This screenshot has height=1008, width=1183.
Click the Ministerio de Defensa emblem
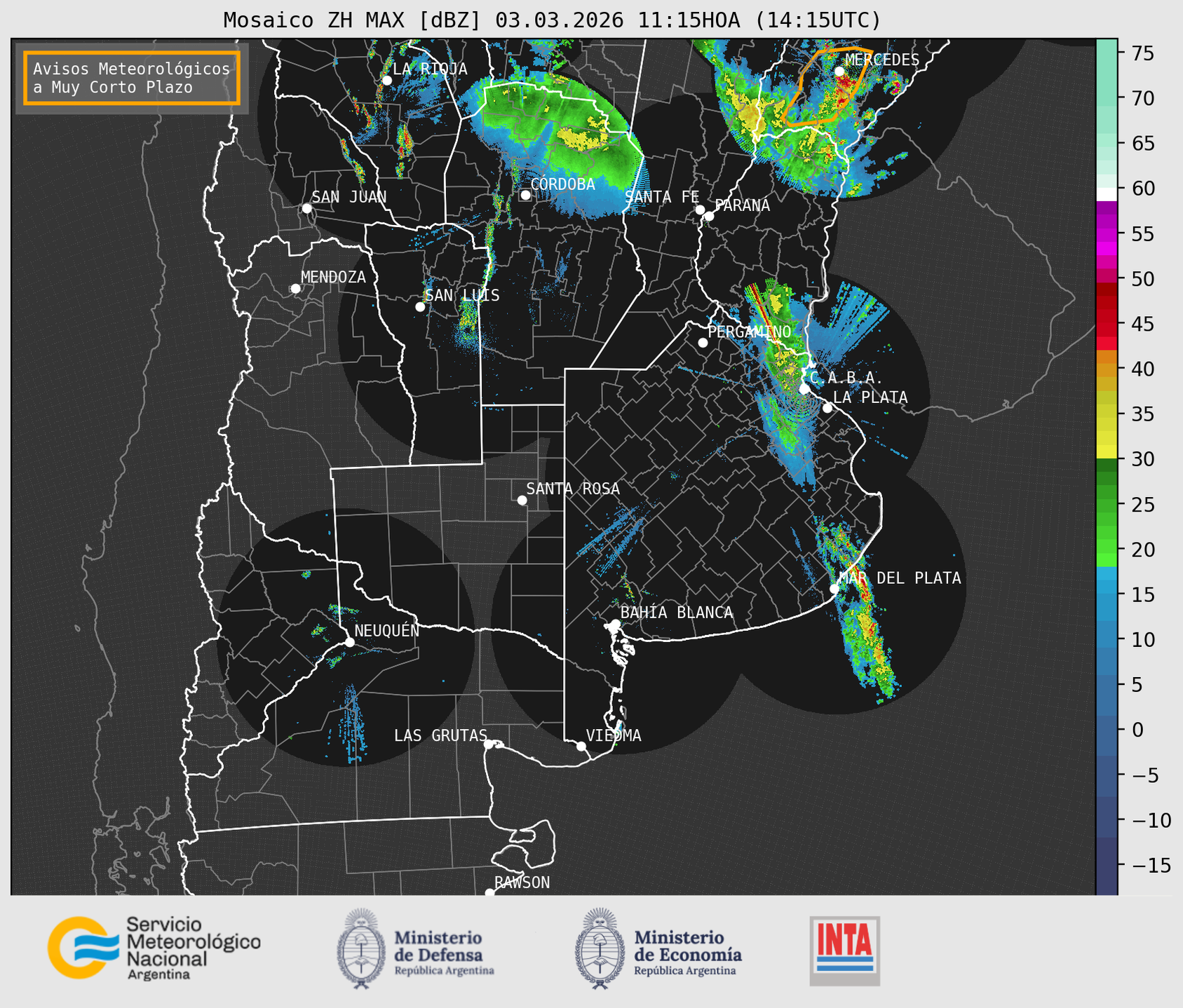pos(361,949)
